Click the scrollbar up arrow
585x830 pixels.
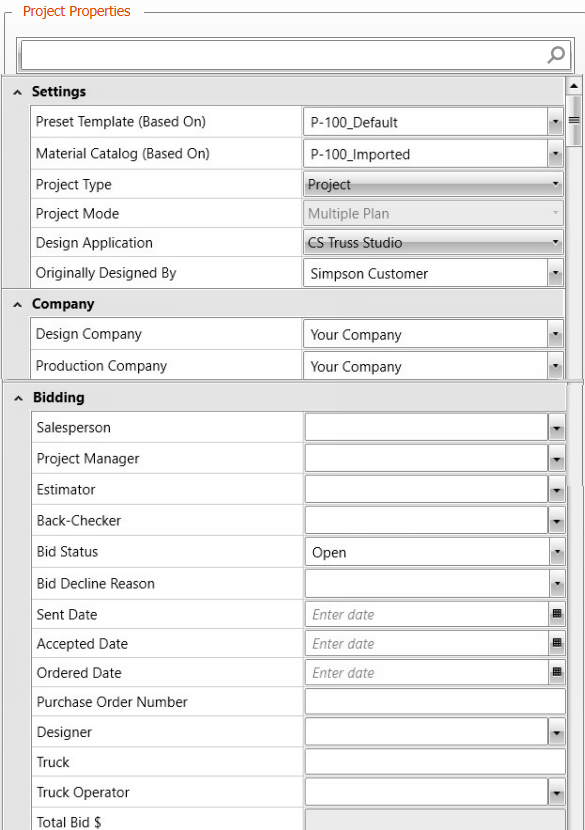tap(574, 86)
